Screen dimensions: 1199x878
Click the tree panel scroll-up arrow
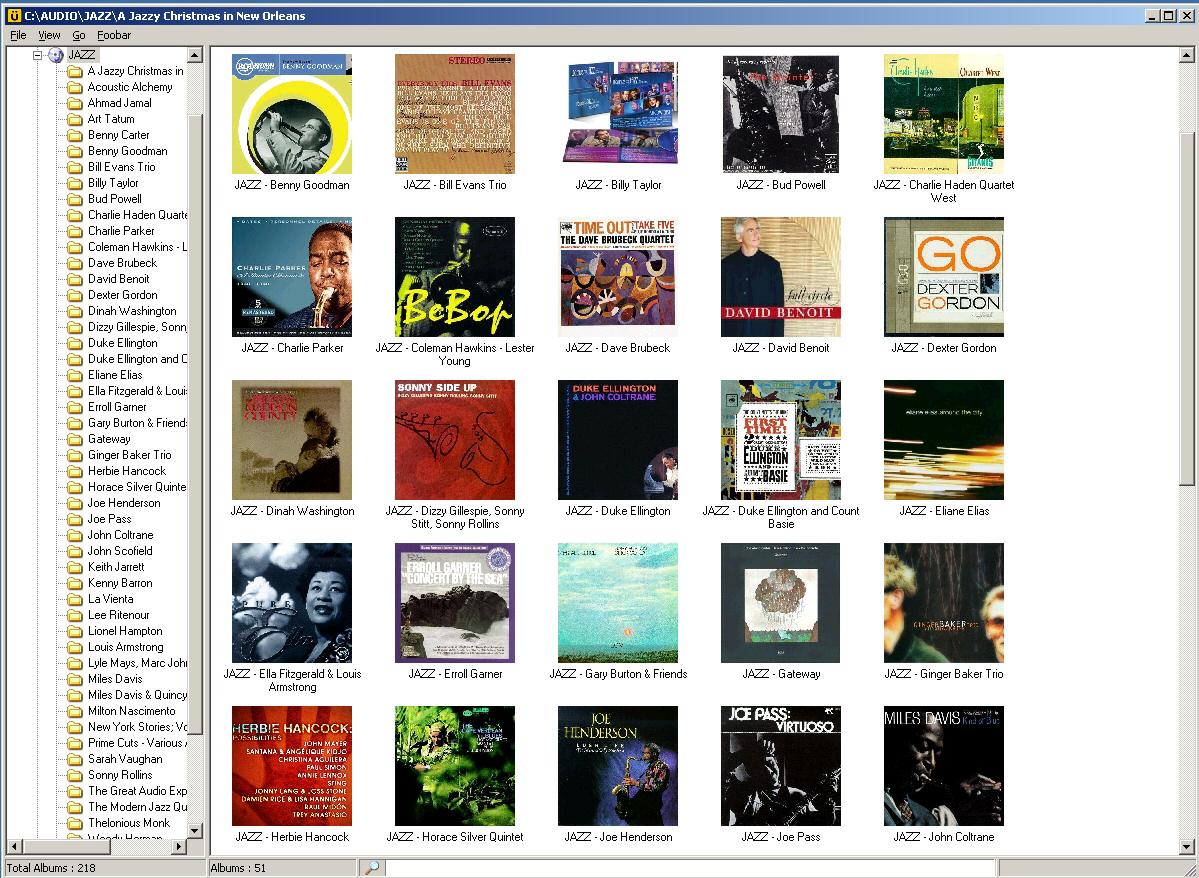[x=195, y=55]
